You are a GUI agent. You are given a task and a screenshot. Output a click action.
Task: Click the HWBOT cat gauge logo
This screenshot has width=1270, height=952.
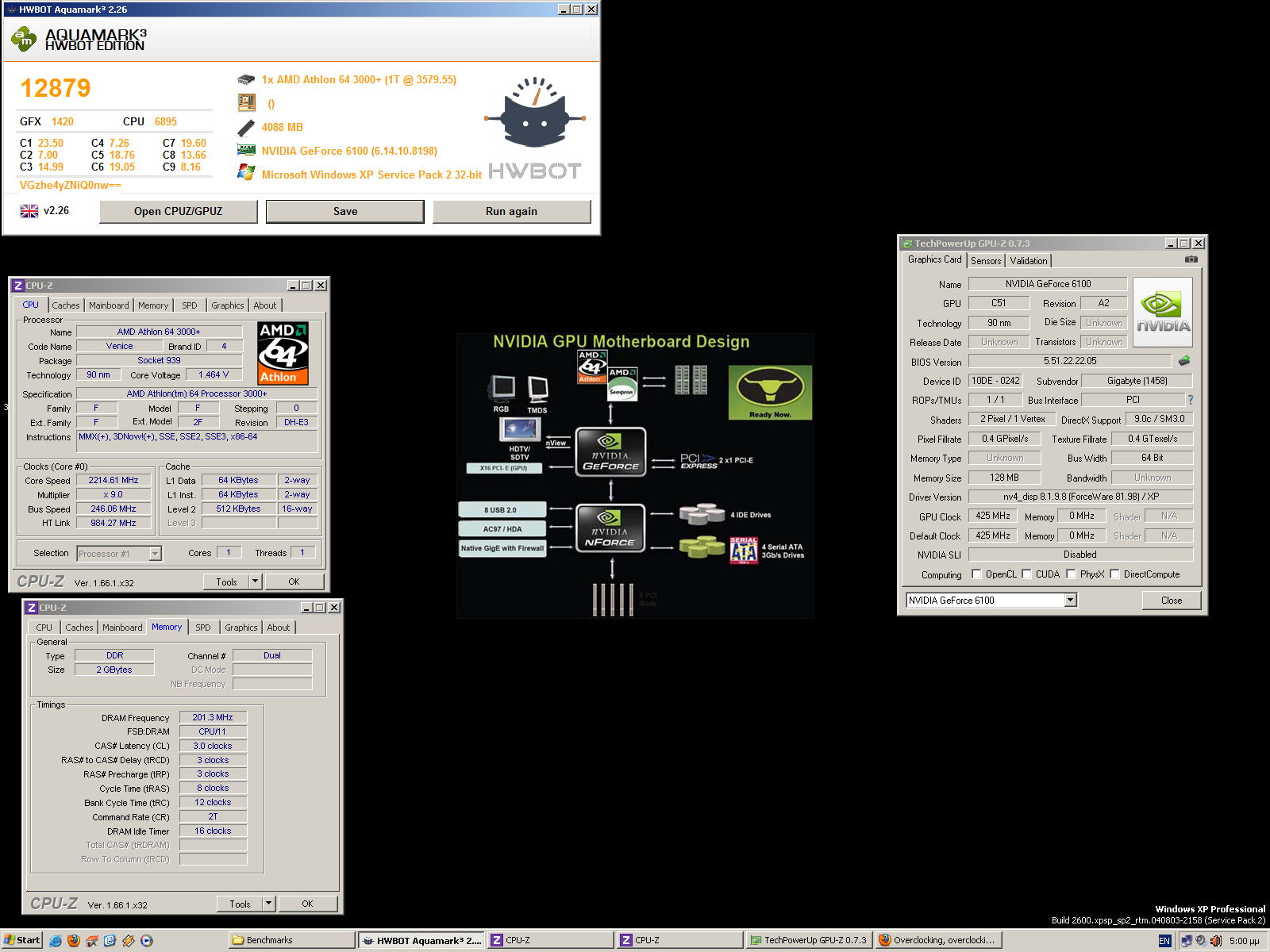[x=535, y=113]
